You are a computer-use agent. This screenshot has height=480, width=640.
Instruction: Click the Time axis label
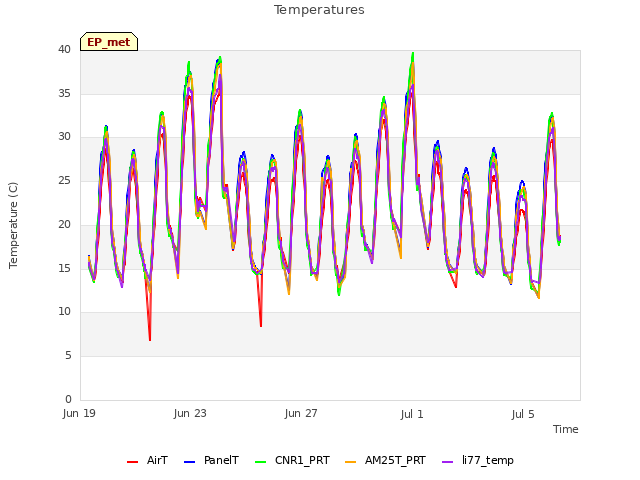tap(566, 429)
